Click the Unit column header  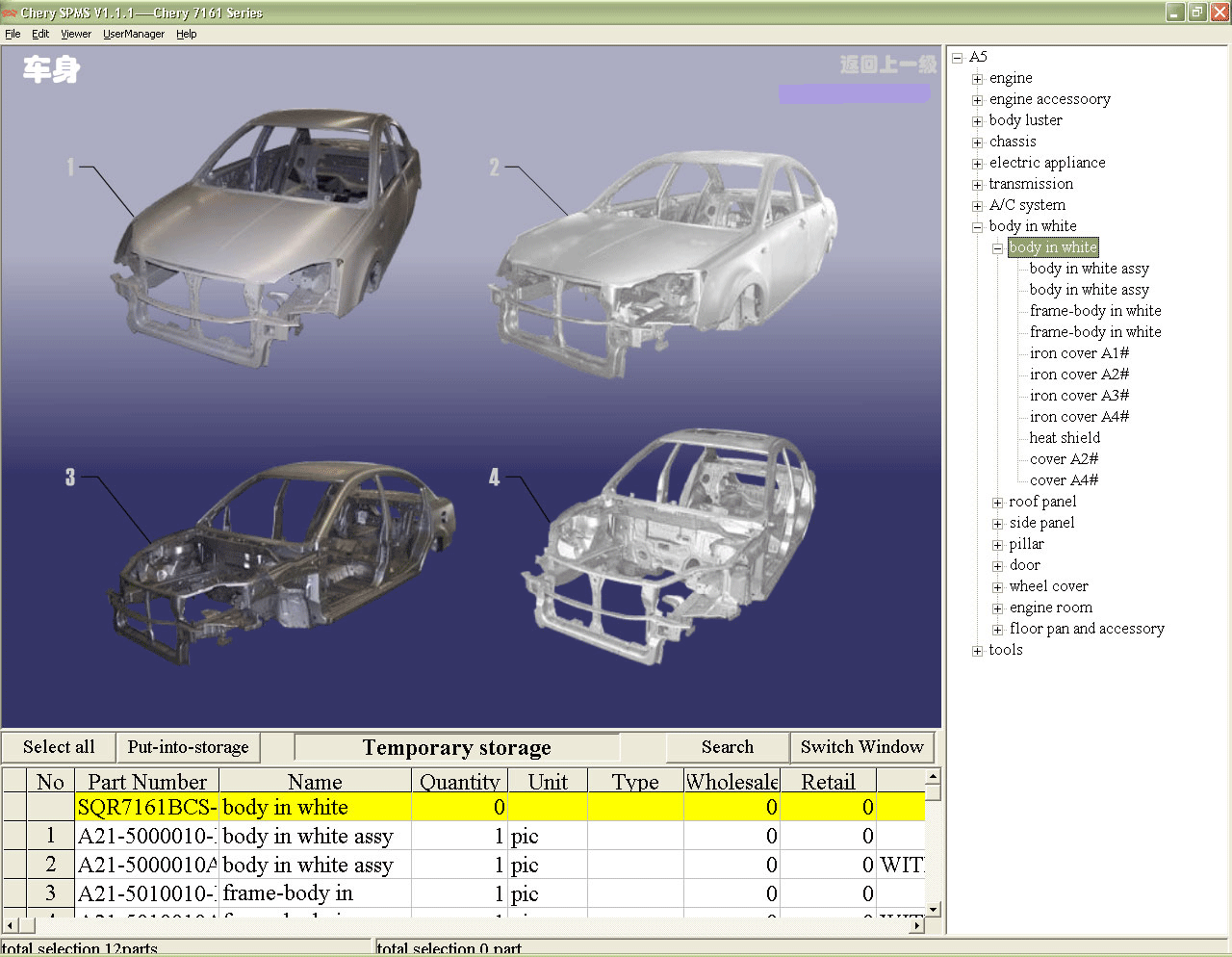548,782
